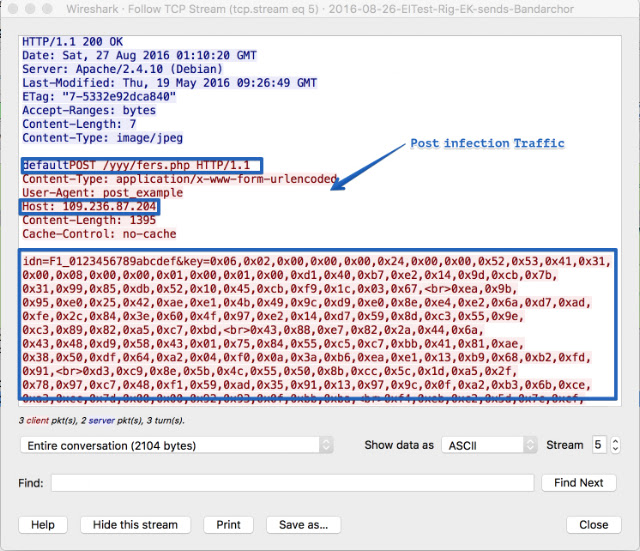Click the payload line starting 0x31,0x99,0x85
Image resolution: width=640 pixels, height=551 pixels.
(270, 289)
